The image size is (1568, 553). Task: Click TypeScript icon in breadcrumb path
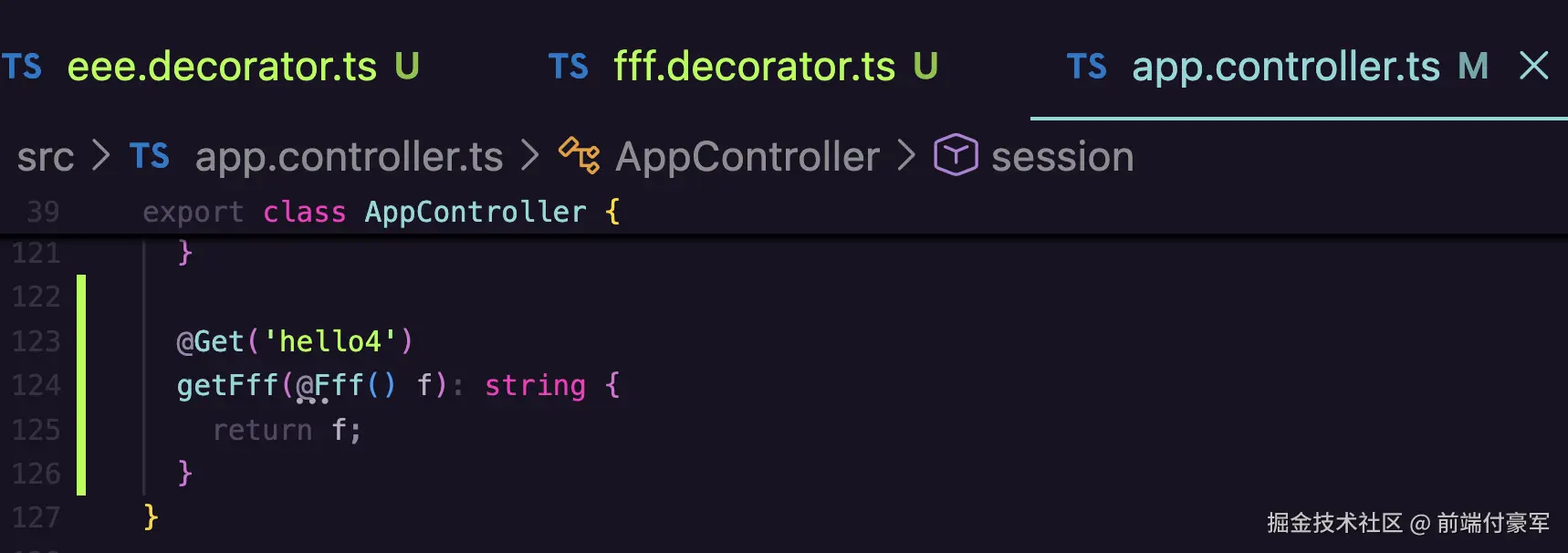click(150, 156)
